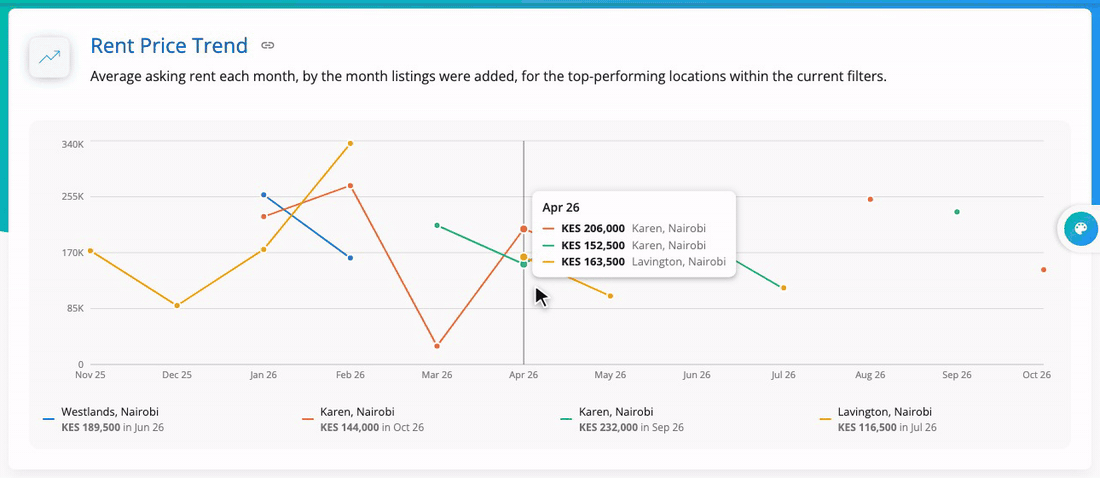Click the trend chart icon beside the title

(x=49, y=57)
